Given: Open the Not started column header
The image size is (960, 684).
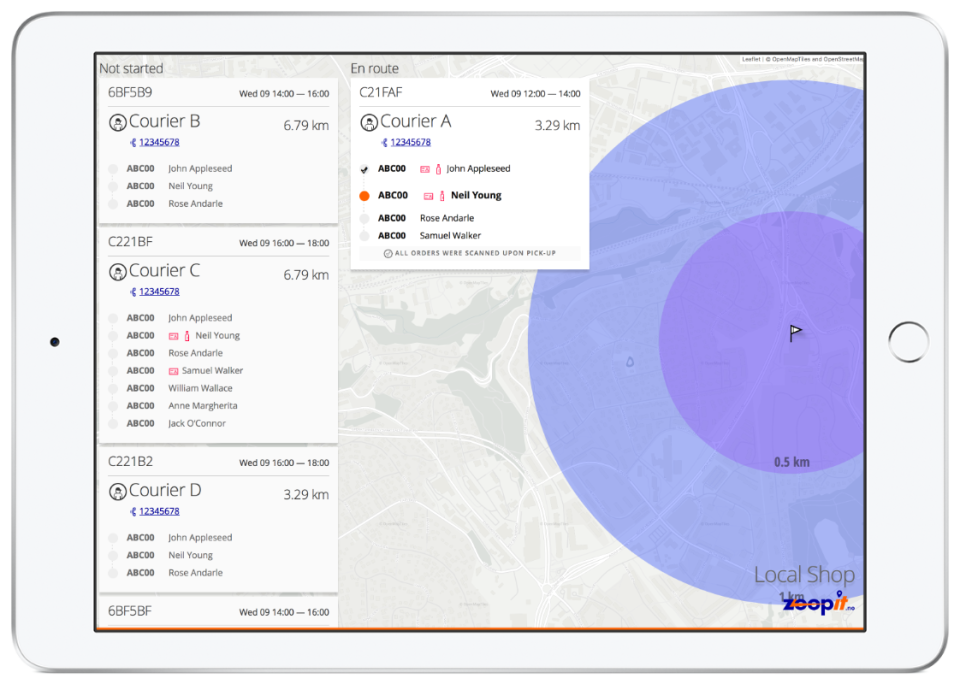Looking at the screenshot, I should click(x=131, y=68).
